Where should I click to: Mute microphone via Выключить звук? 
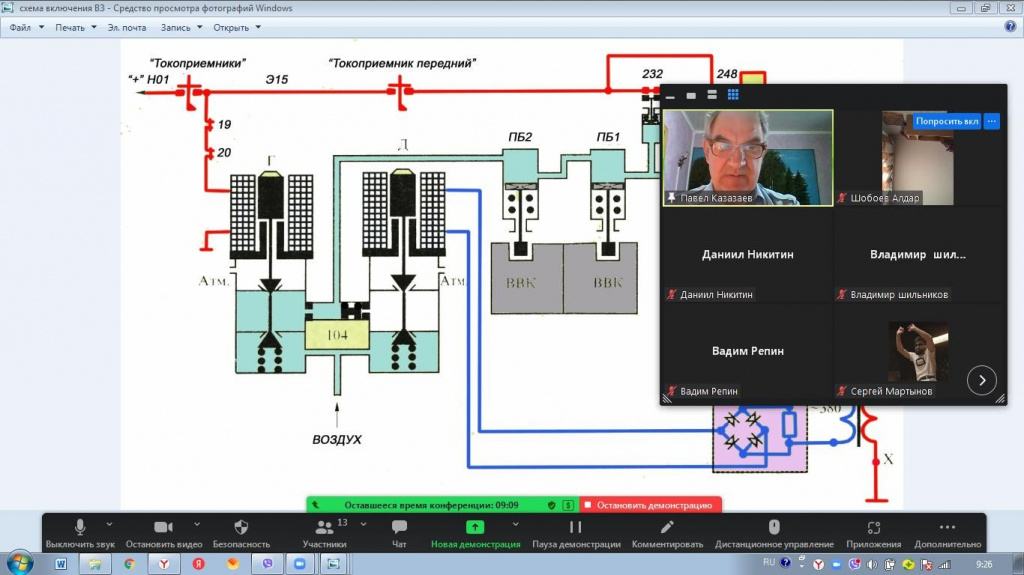80,533
